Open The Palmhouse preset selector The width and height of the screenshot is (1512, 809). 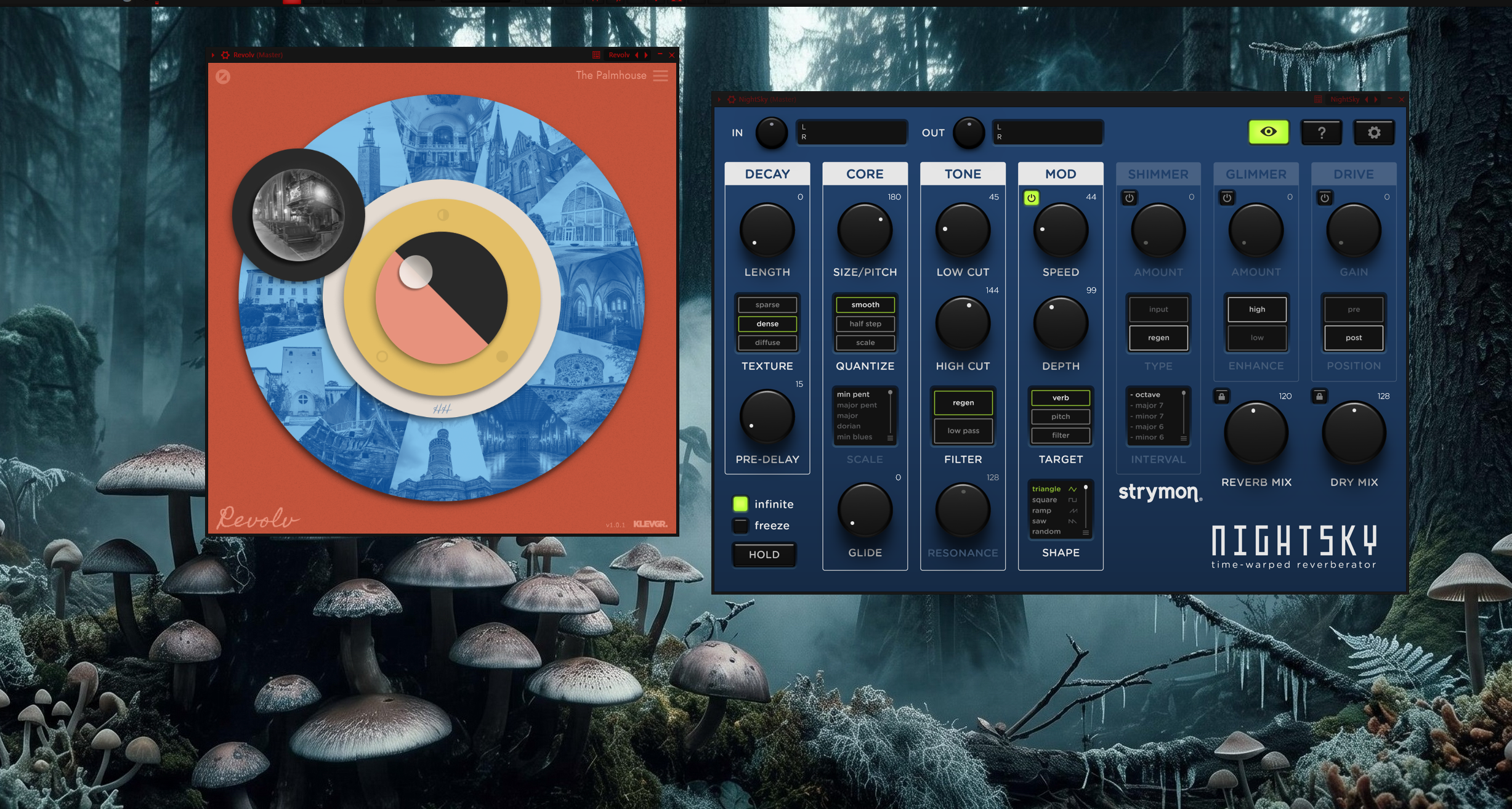pyautogui.click(x=611, y=75)
